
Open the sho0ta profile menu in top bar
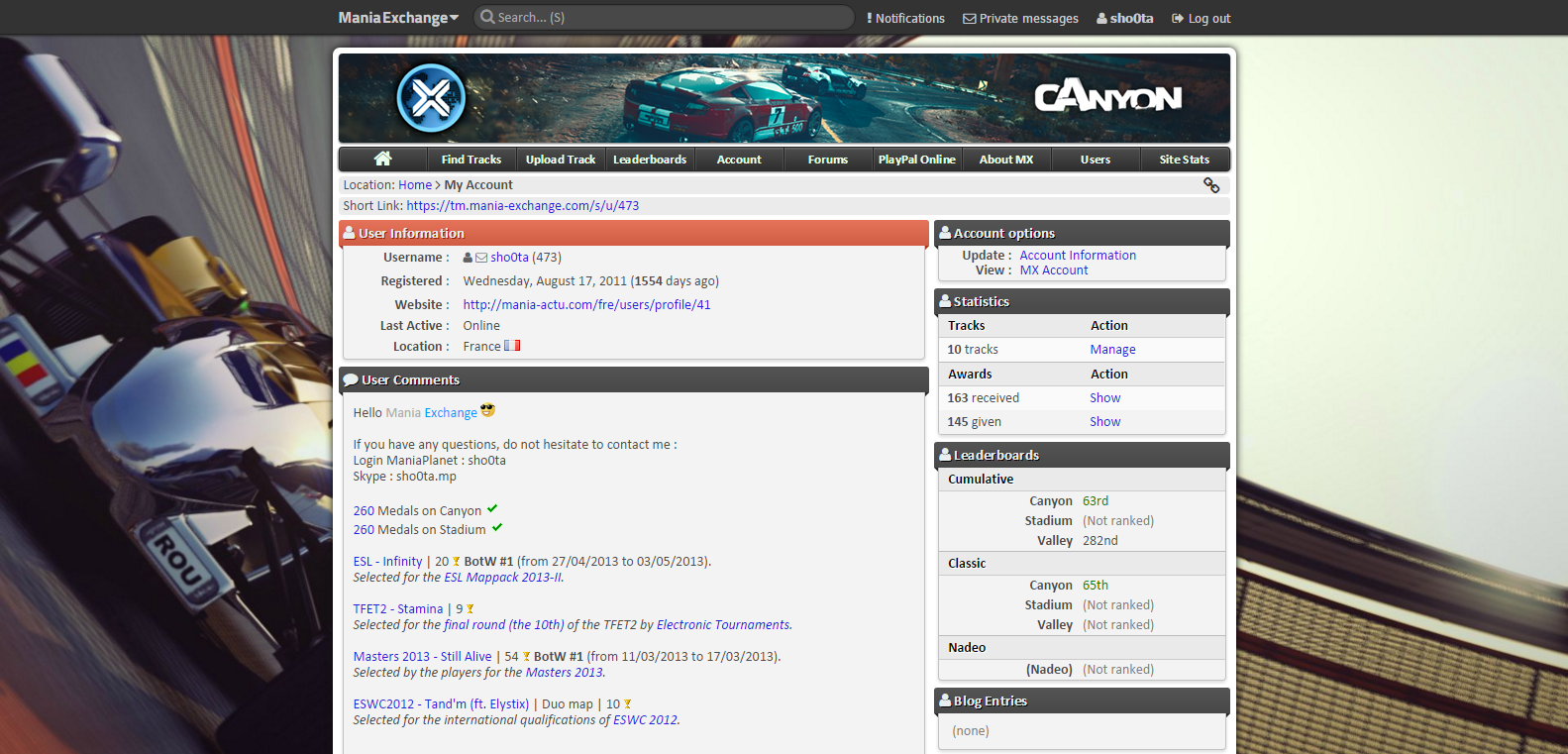[x=1124, y=18]
